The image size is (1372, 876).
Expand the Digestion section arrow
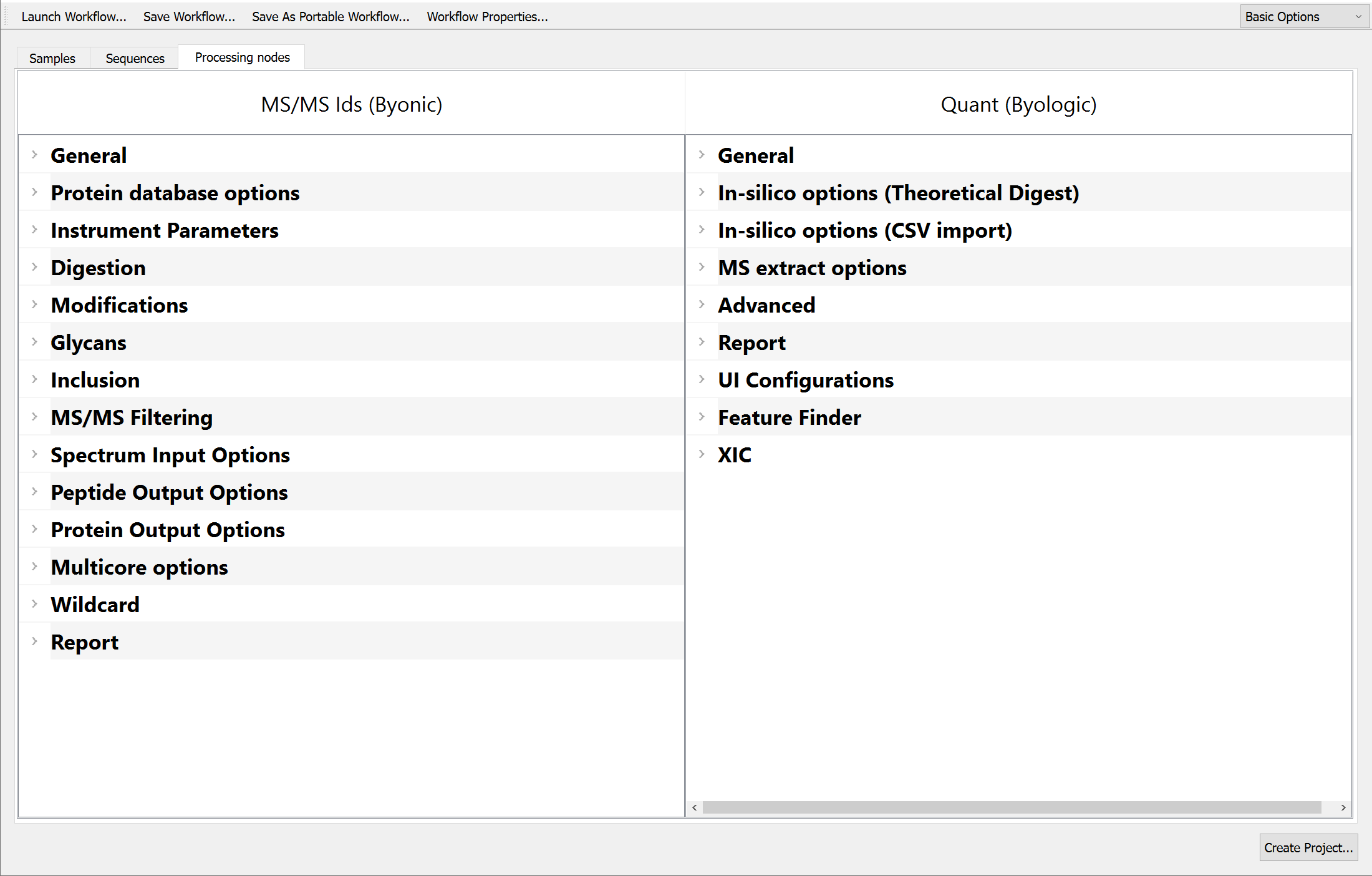point(34,267)
